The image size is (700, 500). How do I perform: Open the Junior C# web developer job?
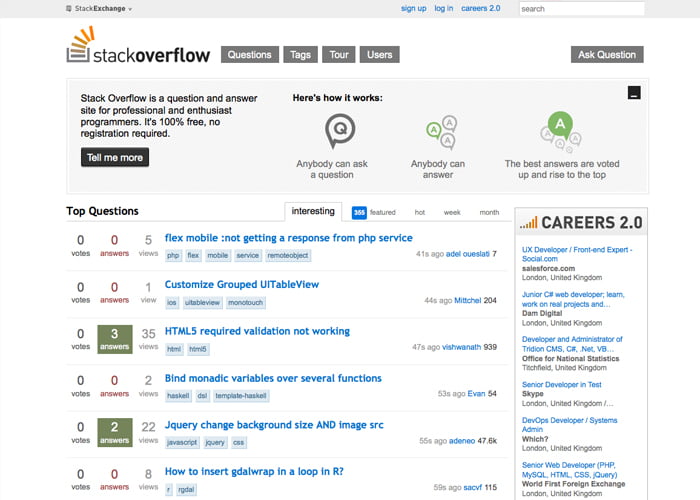(573, 299)
